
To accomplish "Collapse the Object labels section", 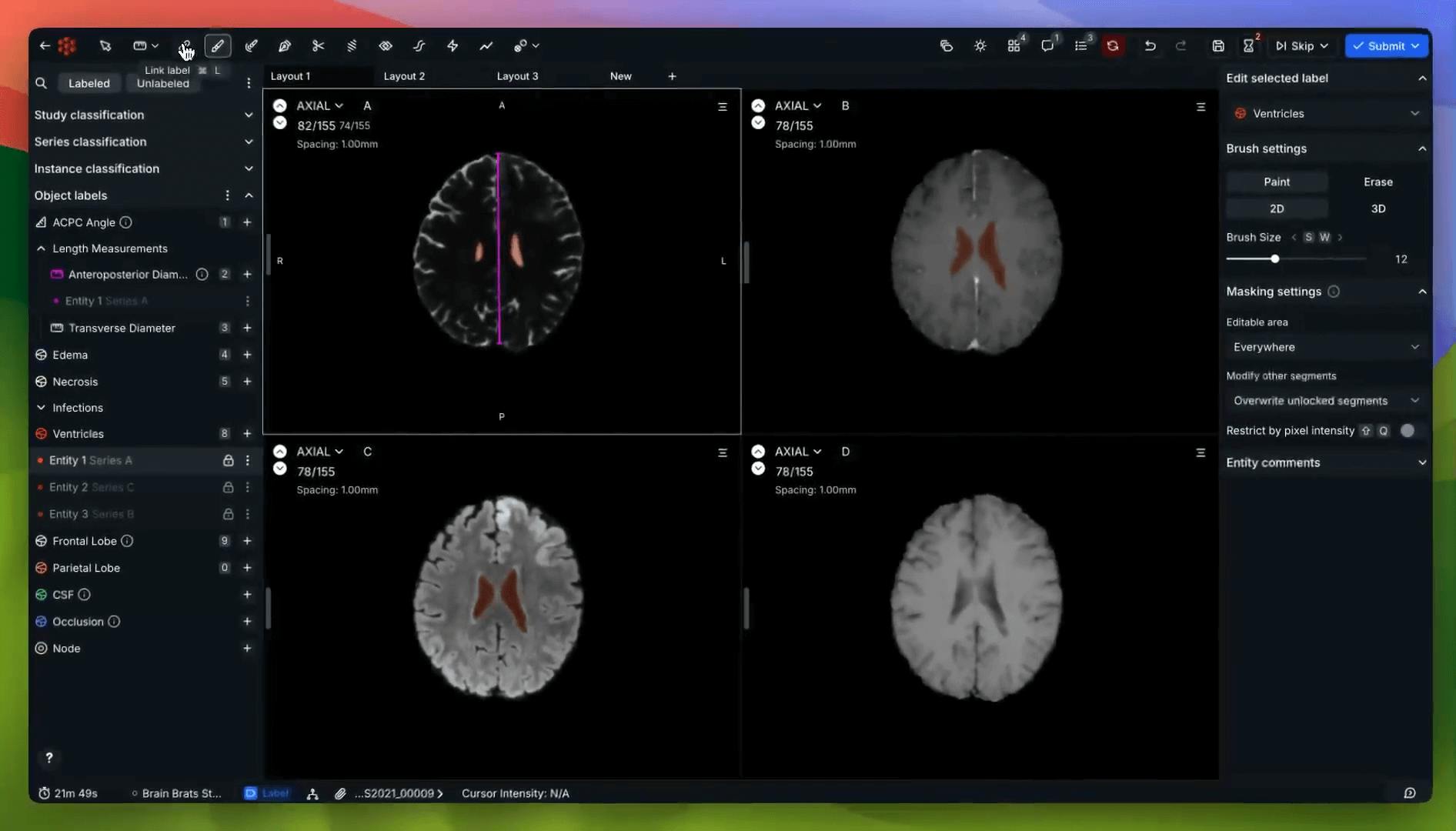I will click(249, 195).
